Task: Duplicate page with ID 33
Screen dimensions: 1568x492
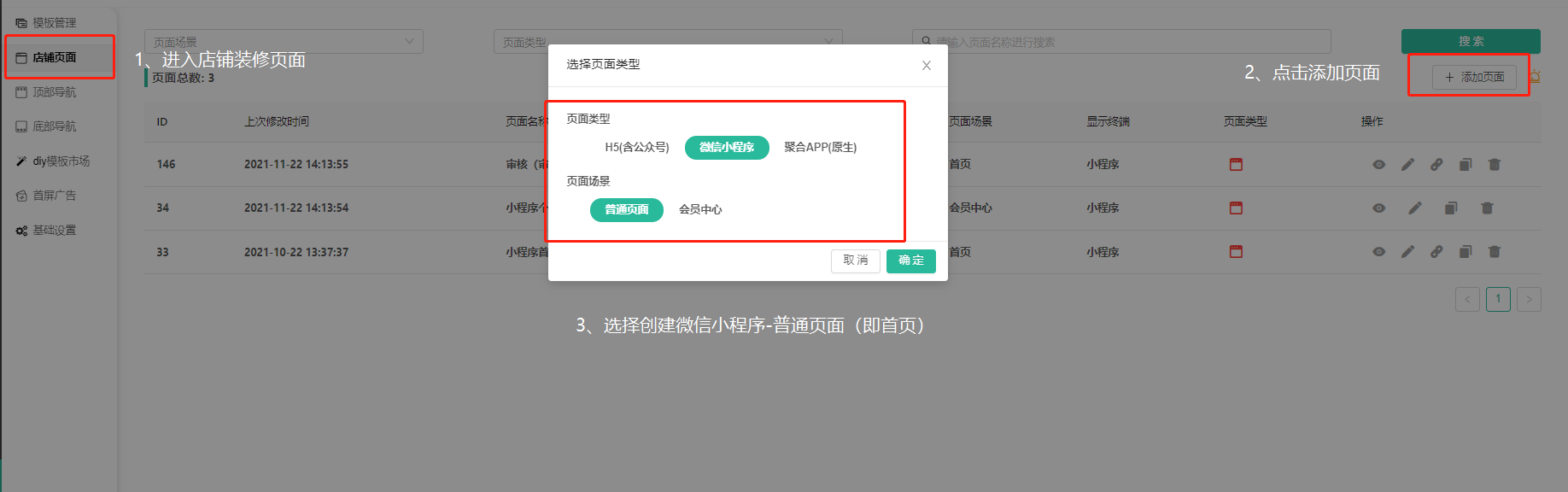Action: click(x=1466, y=252)
